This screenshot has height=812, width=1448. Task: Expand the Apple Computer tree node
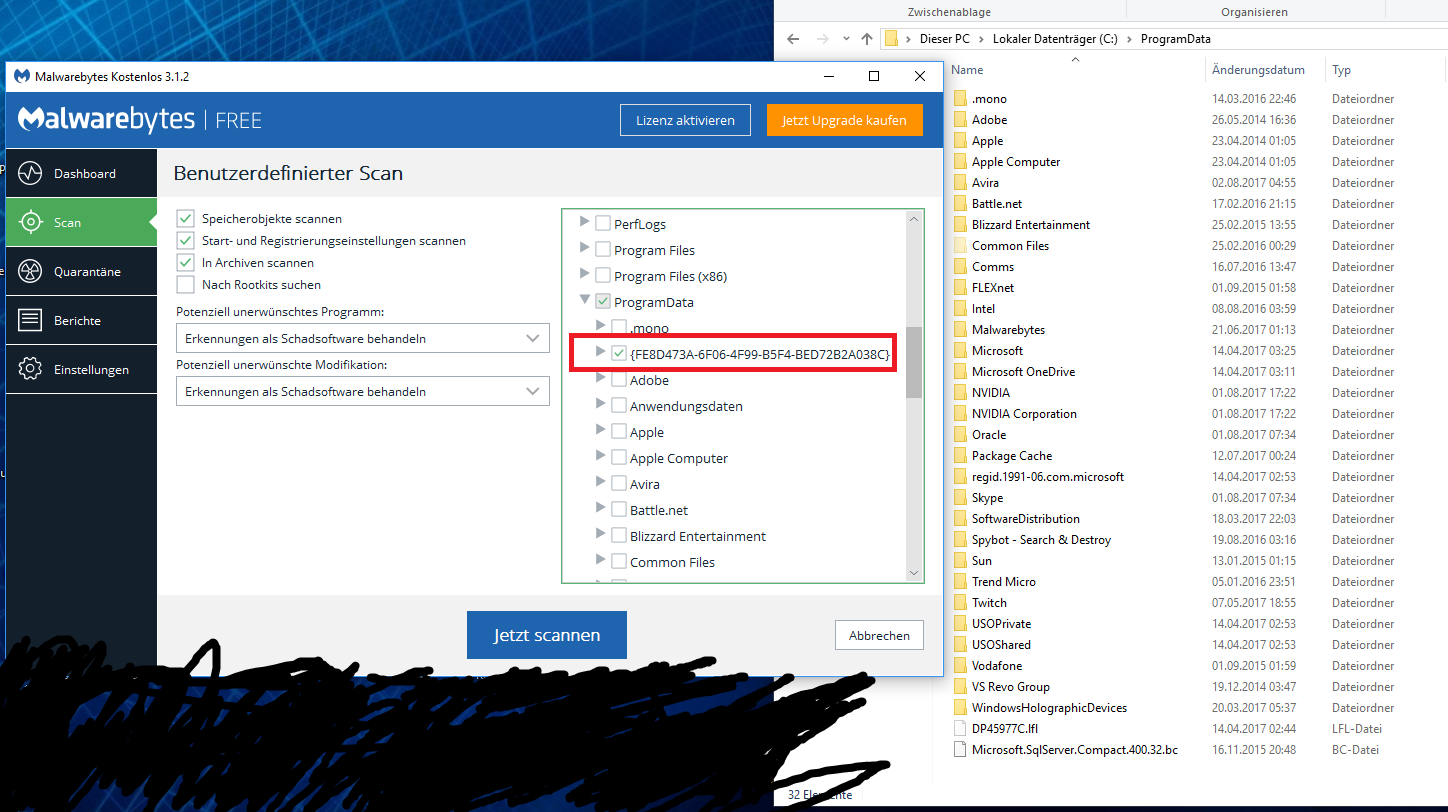601,456
